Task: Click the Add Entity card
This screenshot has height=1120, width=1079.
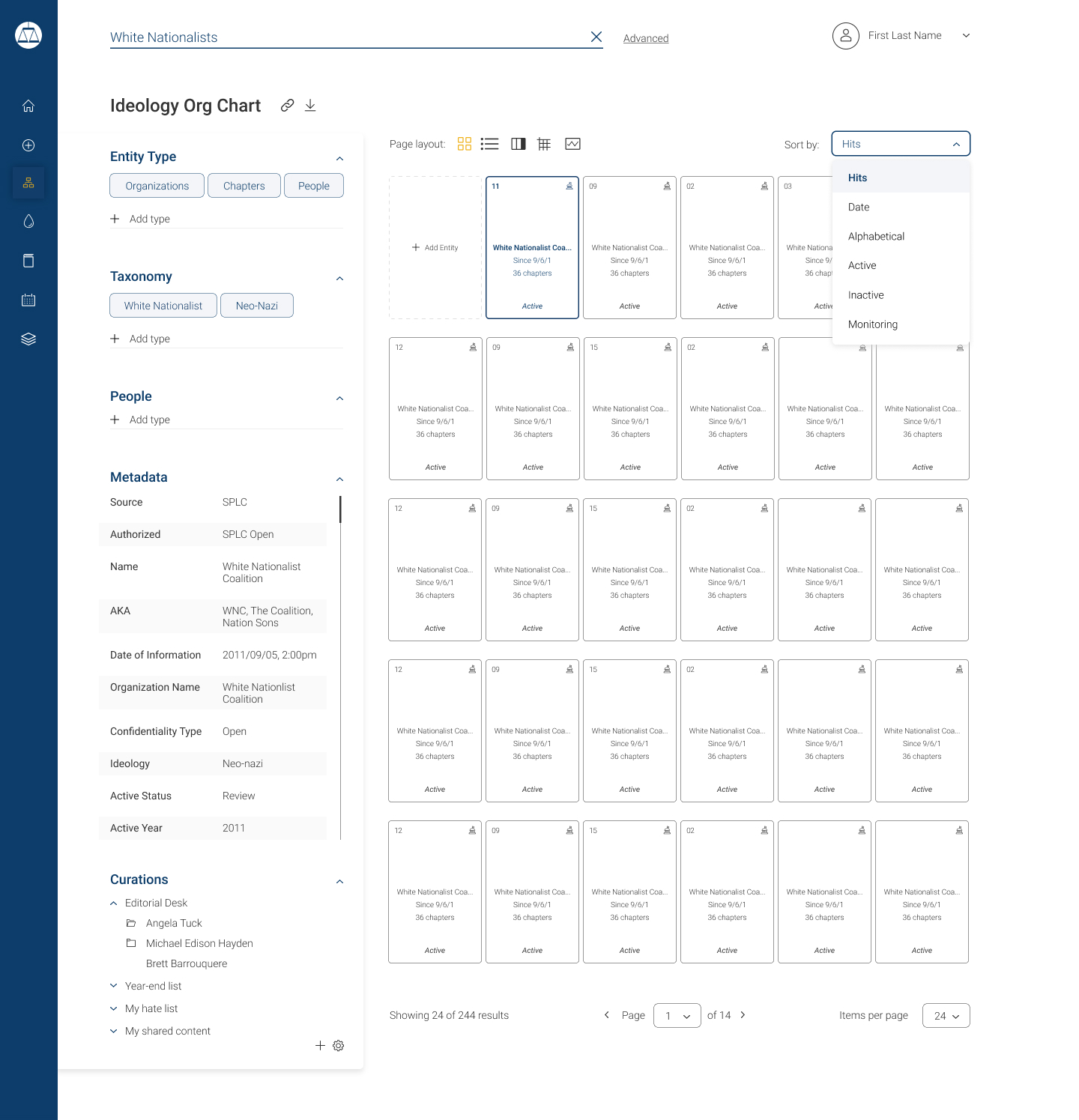Action: point(435,247)
